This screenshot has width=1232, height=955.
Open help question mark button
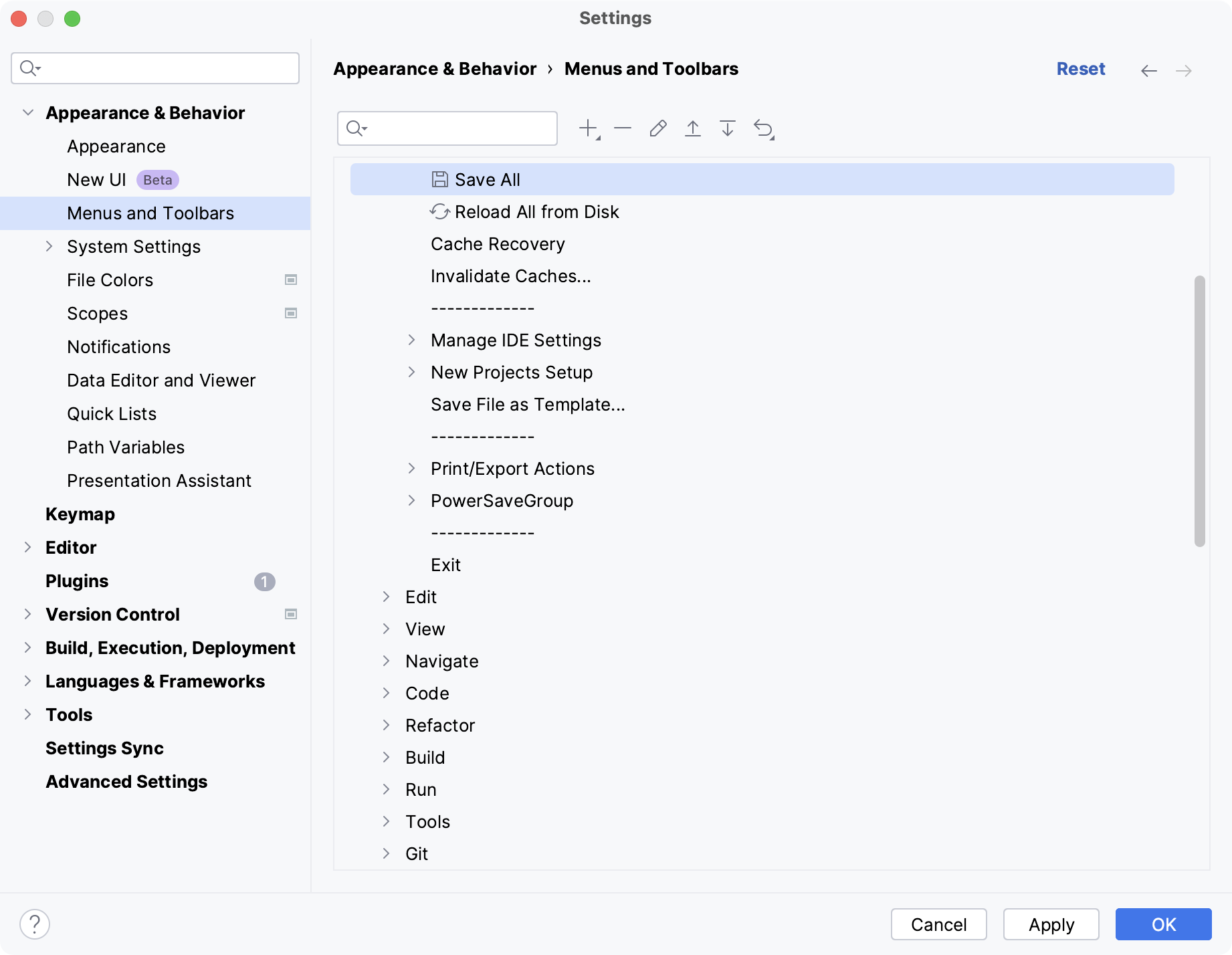point(35,924)
